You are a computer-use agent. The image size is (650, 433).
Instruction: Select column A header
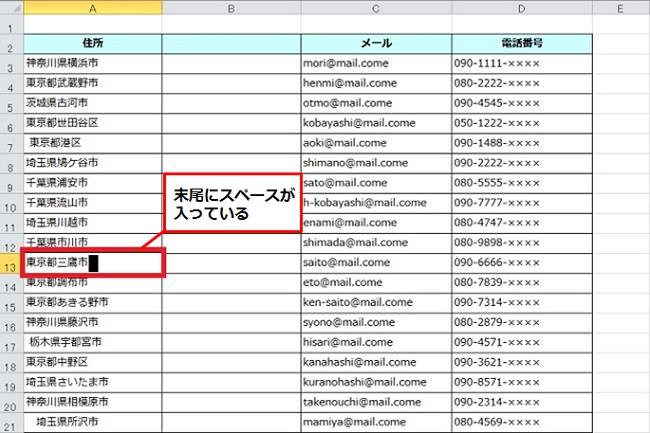click(x=92, y=8)
